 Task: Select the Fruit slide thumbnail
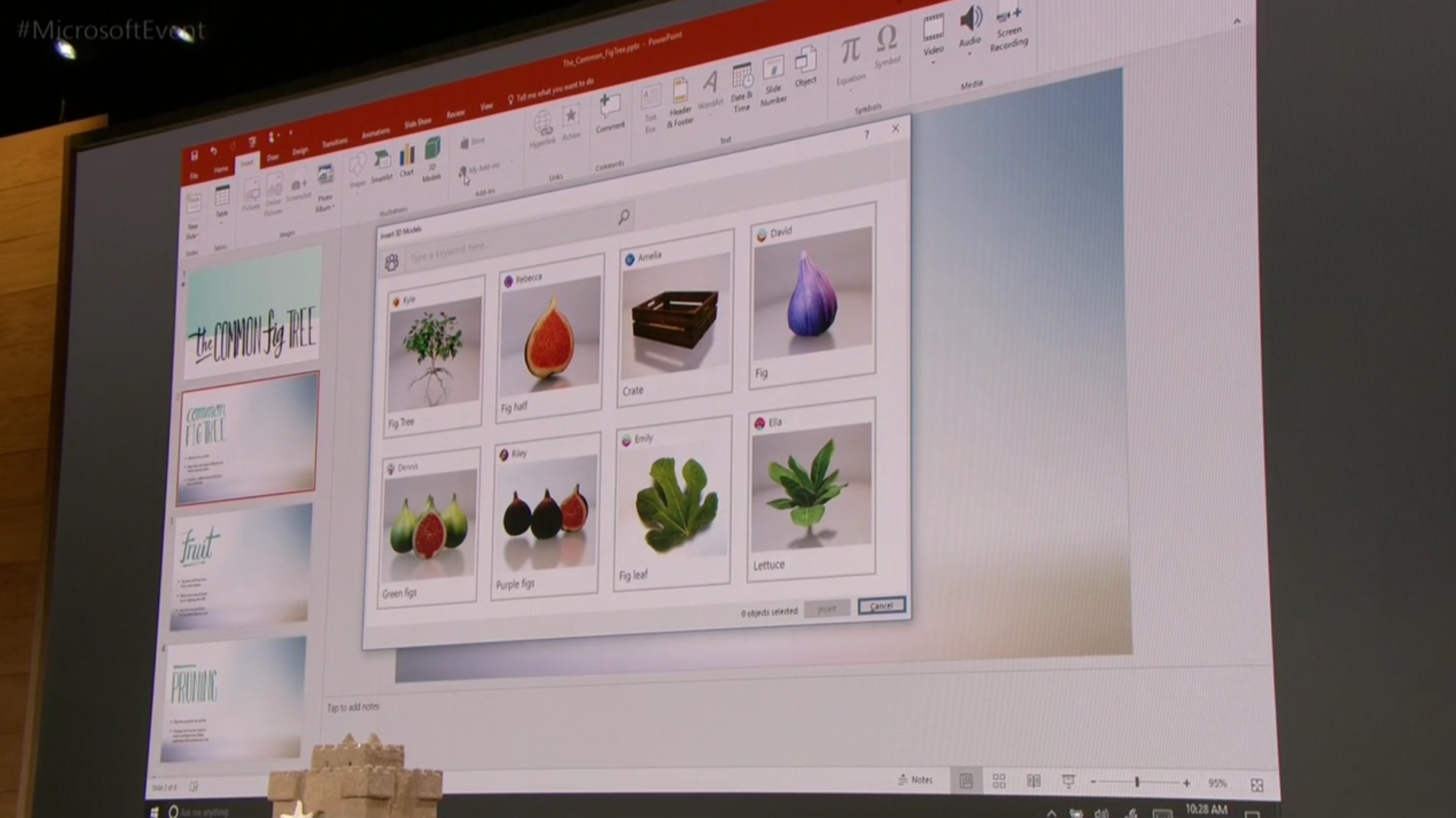click(x=242, y=567)
